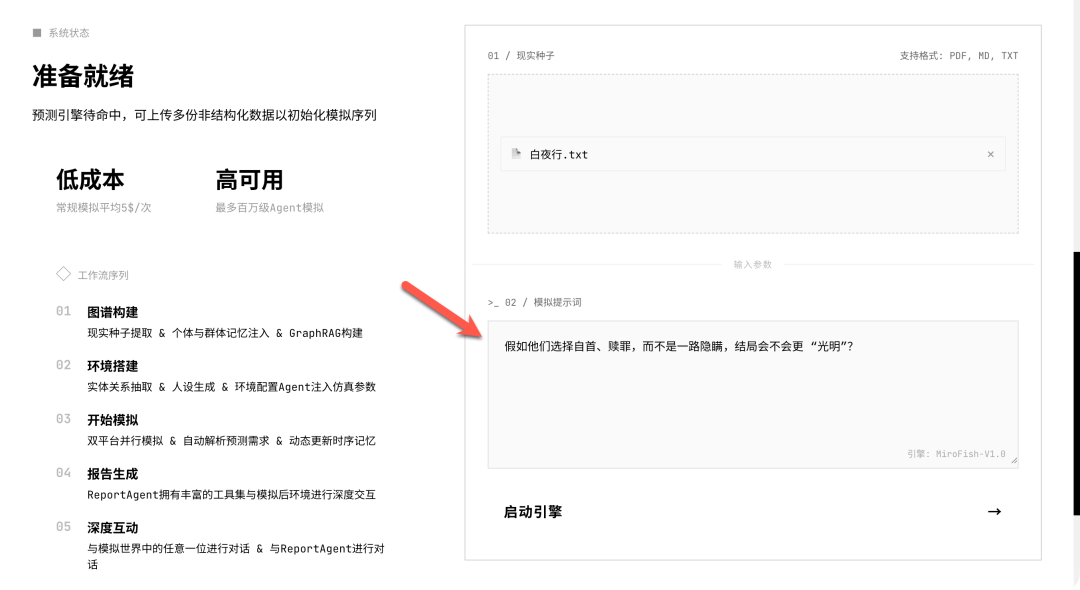Click the 常规模拟平均5$/次 caption
Screen dimensions: 1080x590
(103, 208)
